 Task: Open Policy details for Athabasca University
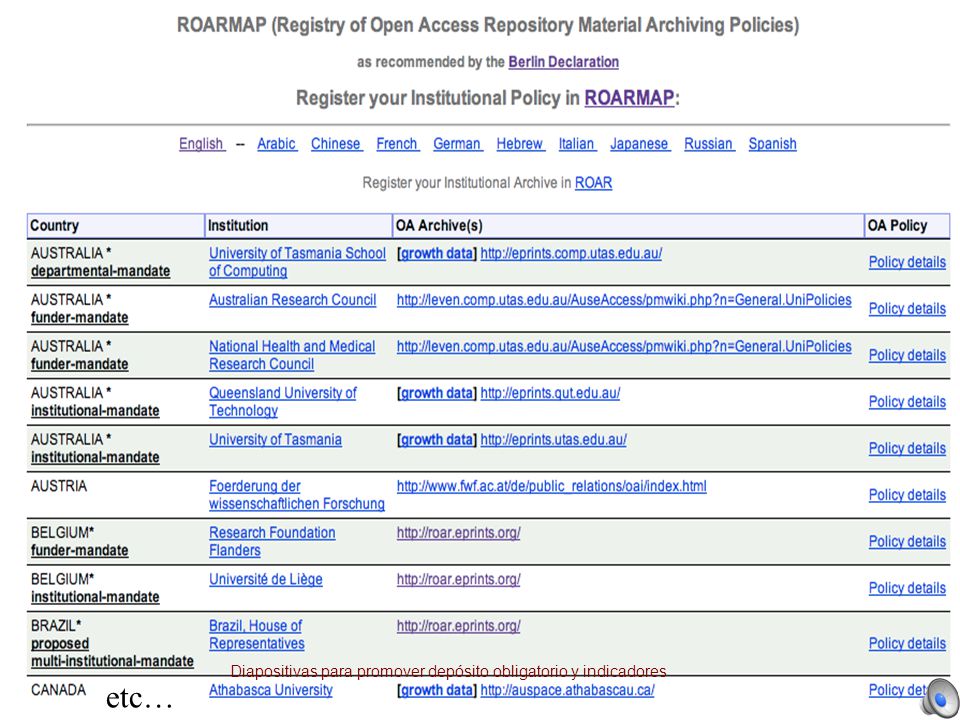(x=898, y=690)
